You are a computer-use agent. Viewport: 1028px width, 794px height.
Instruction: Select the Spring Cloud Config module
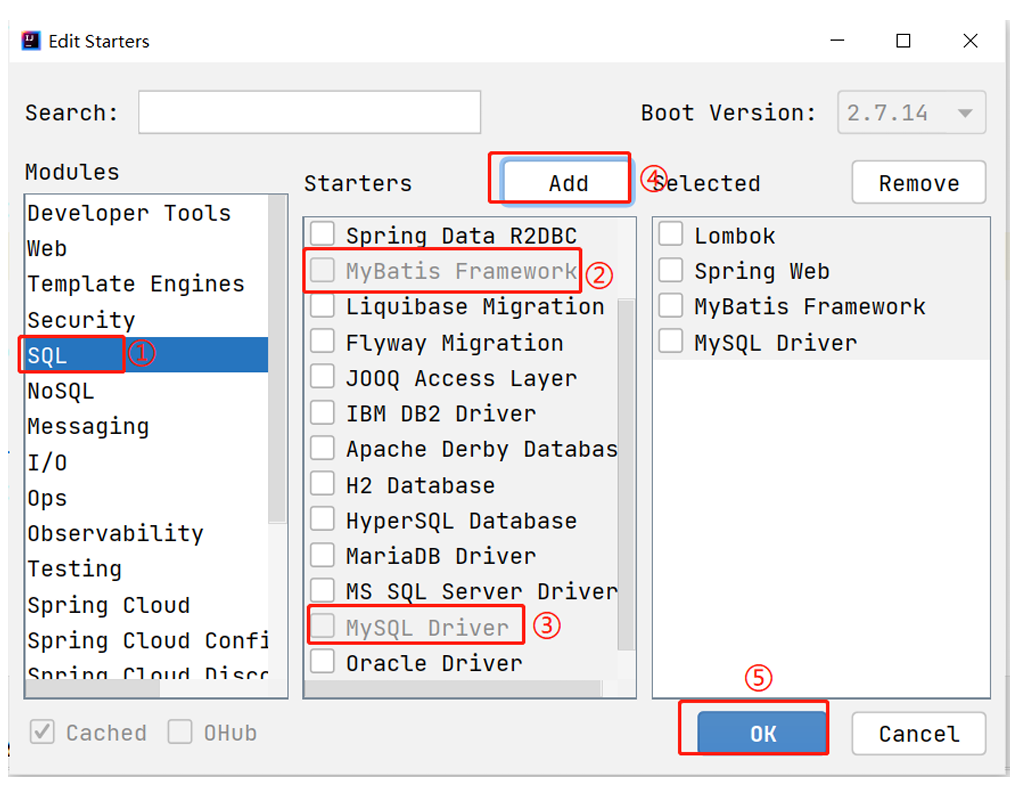click(x=148, y=640)
